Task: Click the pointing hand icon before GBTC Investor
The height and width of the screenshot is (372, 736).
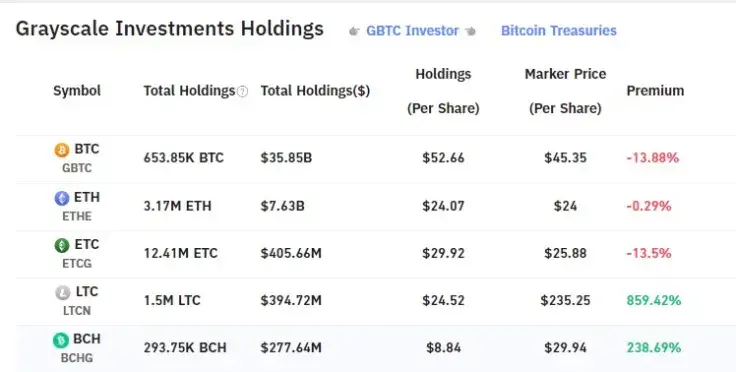Action: pos(354,31)
